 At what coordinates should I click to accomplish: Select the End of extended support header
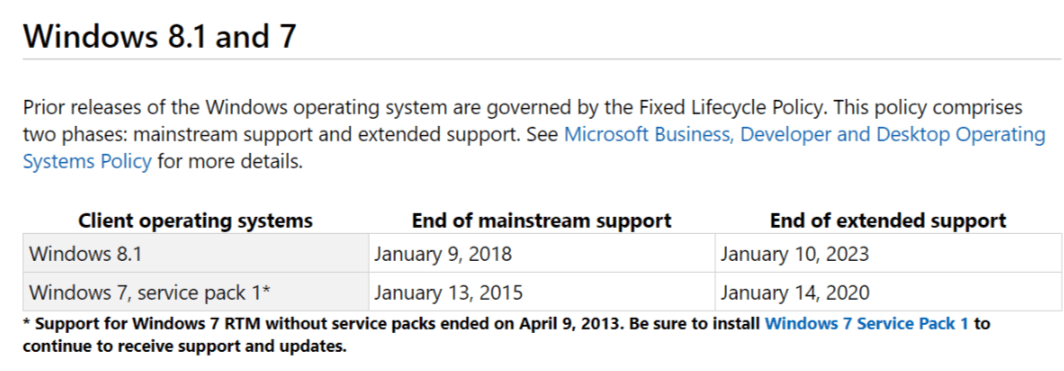click(x=888, y=220)
